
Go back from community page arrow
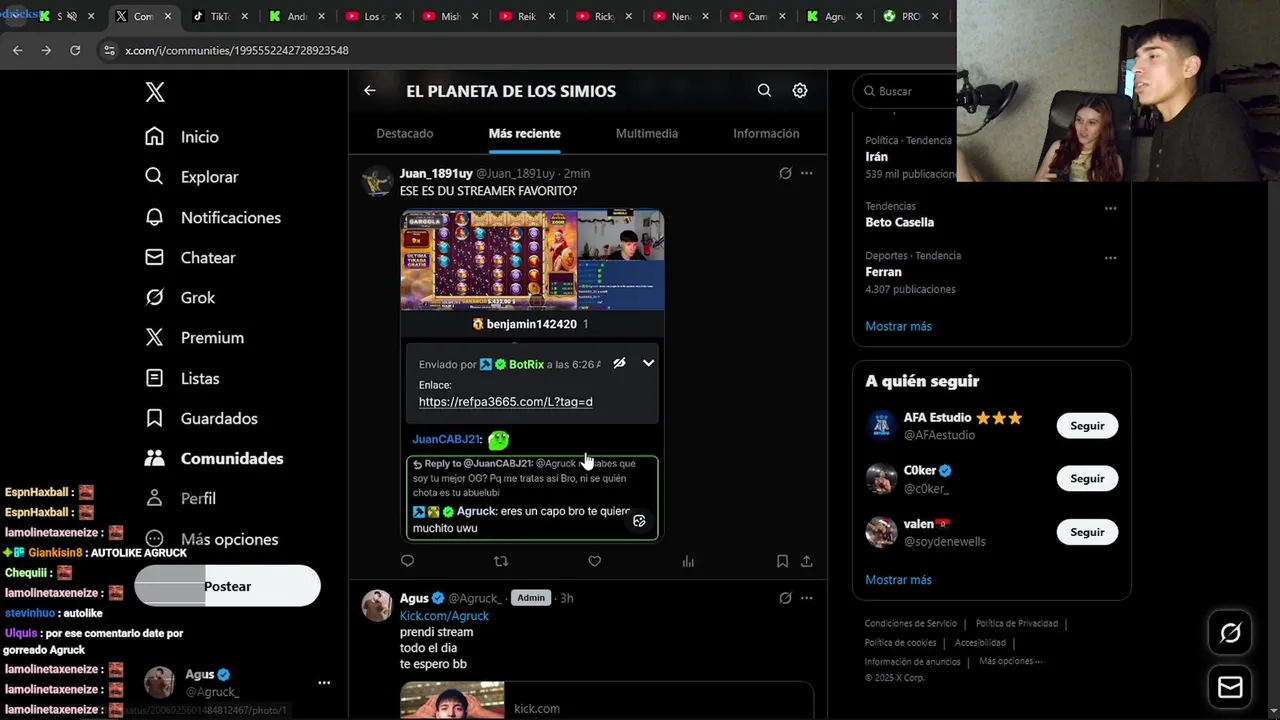coord(370,90)
